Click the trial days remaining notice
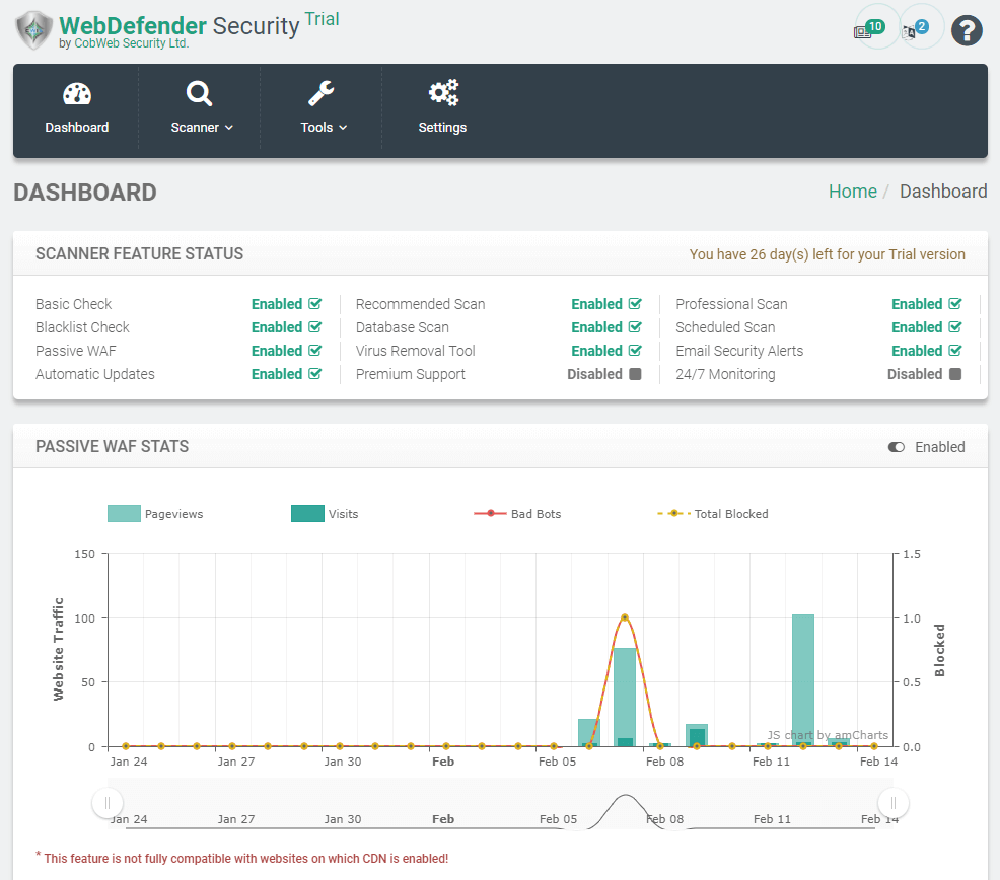Image resolution: width=1000 pixels, height=880 pixels. (x=827, y=254)
